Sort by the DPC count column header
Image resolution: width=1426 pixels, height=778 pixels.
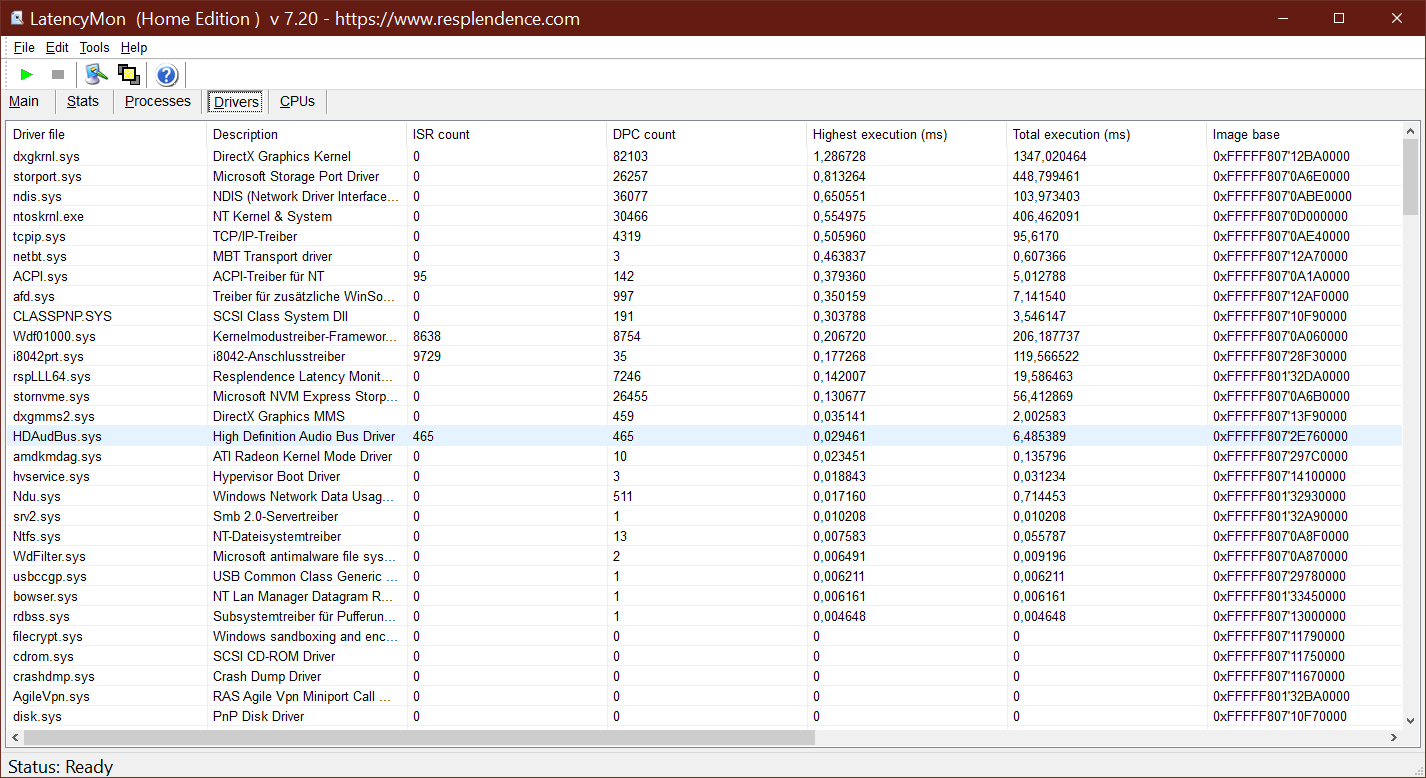[x=644, y=134]
